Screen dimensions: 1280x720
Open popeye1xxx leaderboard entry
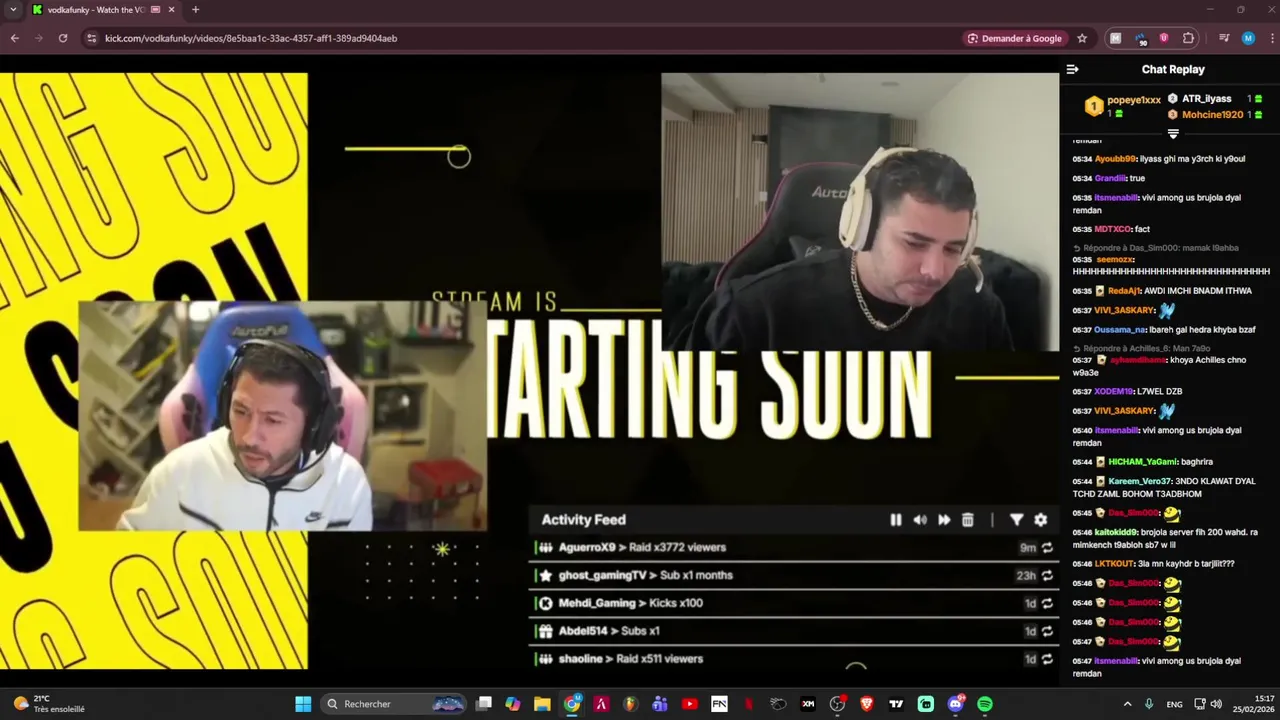pyautogui.click(x=1123, y=105)
